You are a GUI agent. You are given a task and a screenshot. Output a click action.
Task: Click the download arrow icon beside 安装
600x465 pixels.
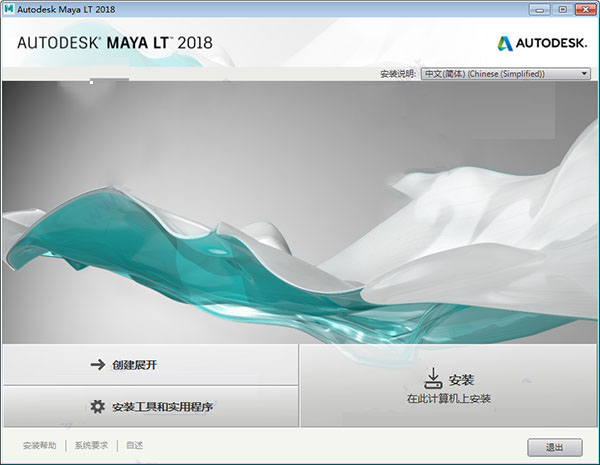pos(433,378)
